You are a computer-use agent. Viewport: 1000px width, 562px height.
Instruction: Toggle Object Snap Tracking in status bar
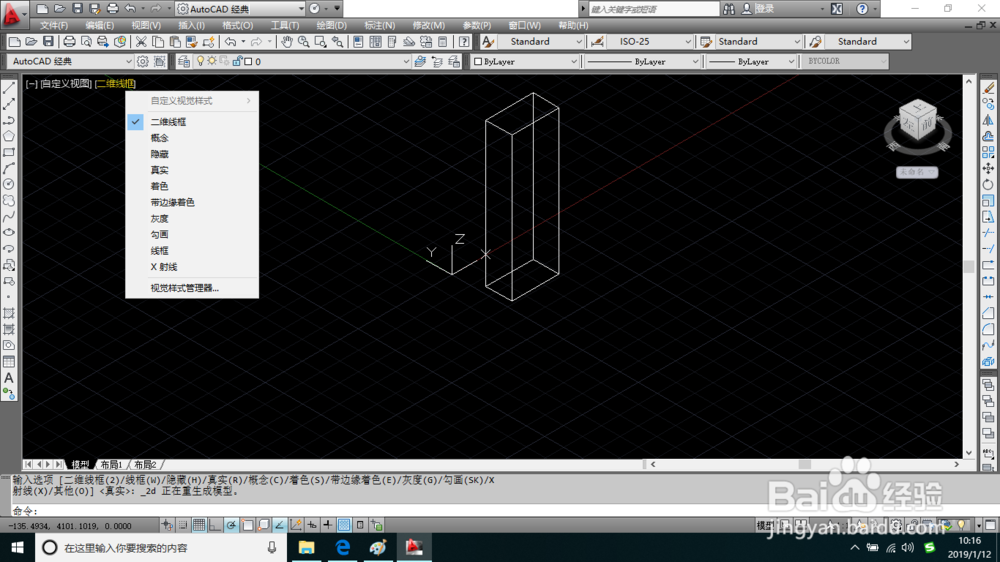pyautogui.click(x=279, y=526)
